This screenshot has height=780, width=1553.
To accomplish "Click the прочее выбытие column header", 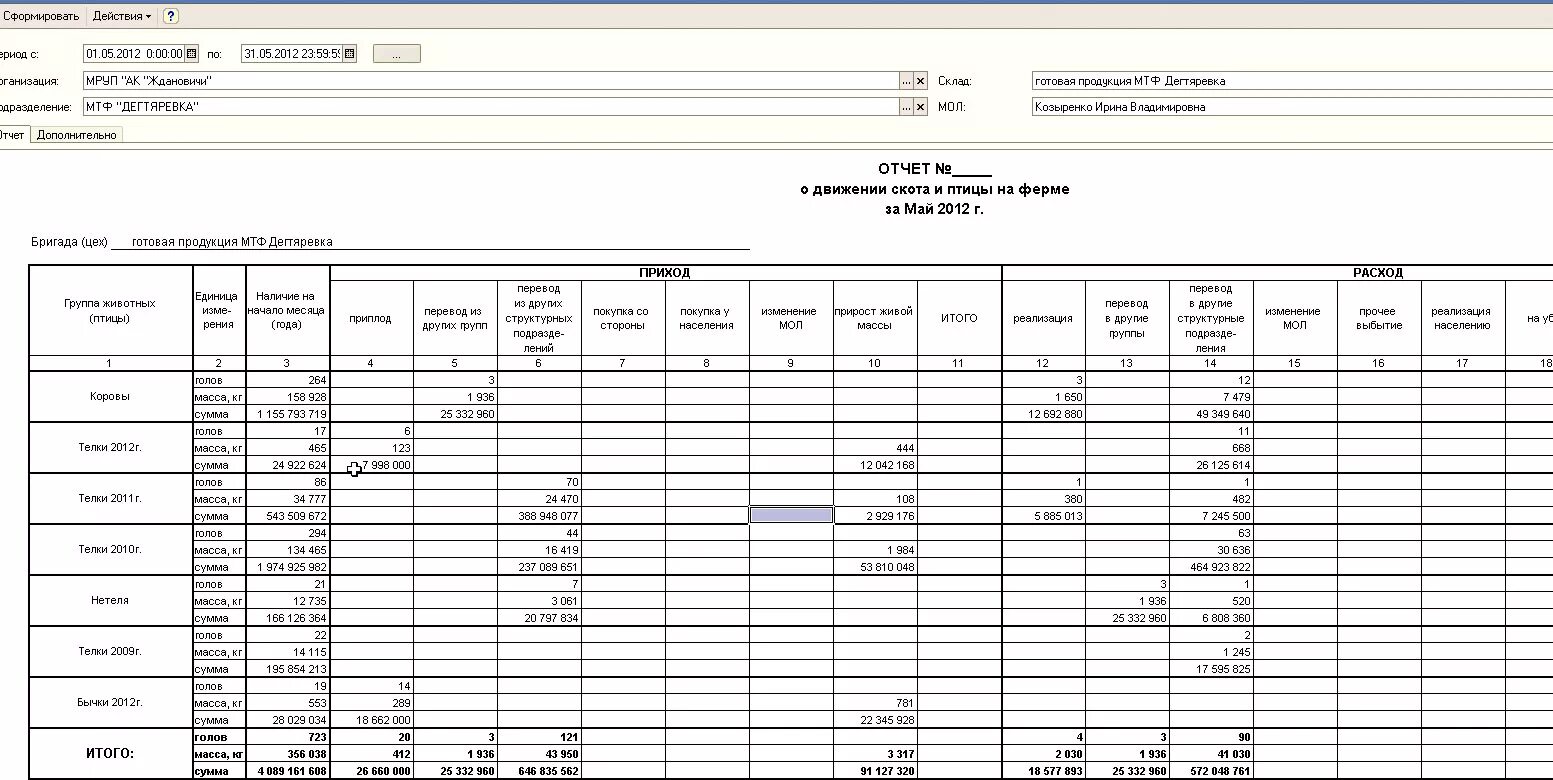I will pos(1378,318).
